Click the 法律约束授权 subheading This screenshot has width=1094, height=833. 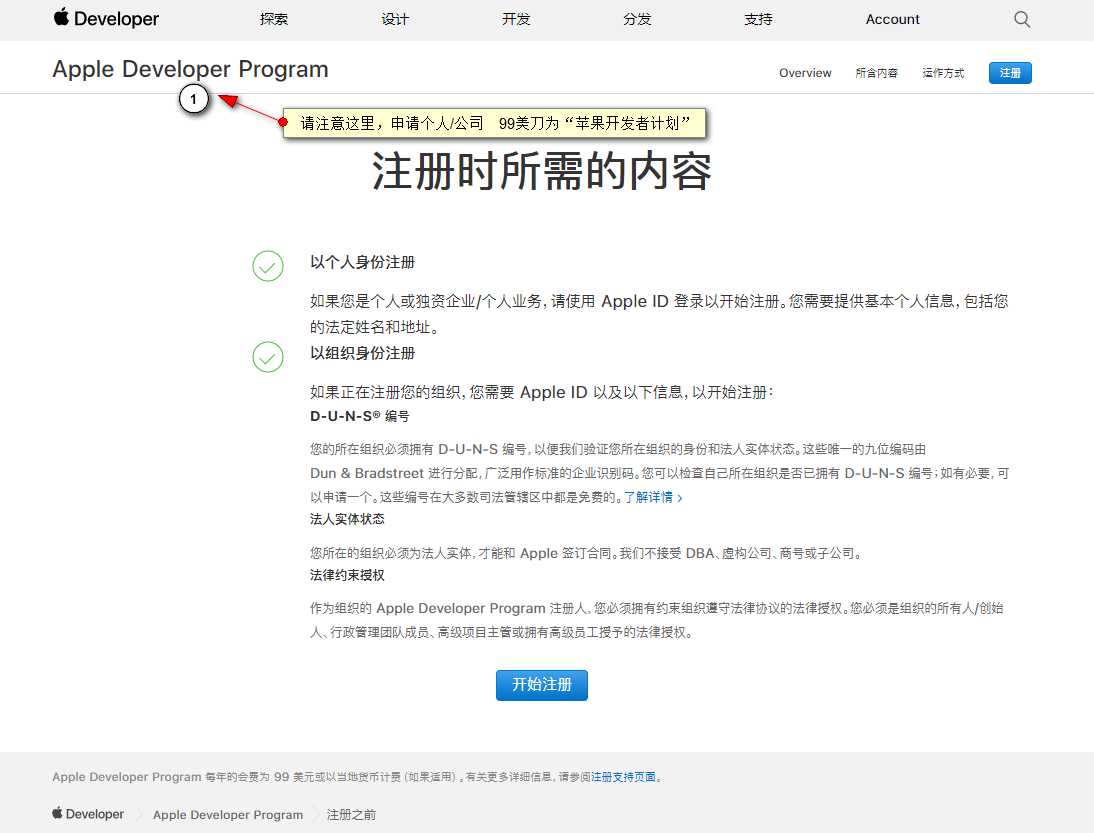click(x=347, y=575)
